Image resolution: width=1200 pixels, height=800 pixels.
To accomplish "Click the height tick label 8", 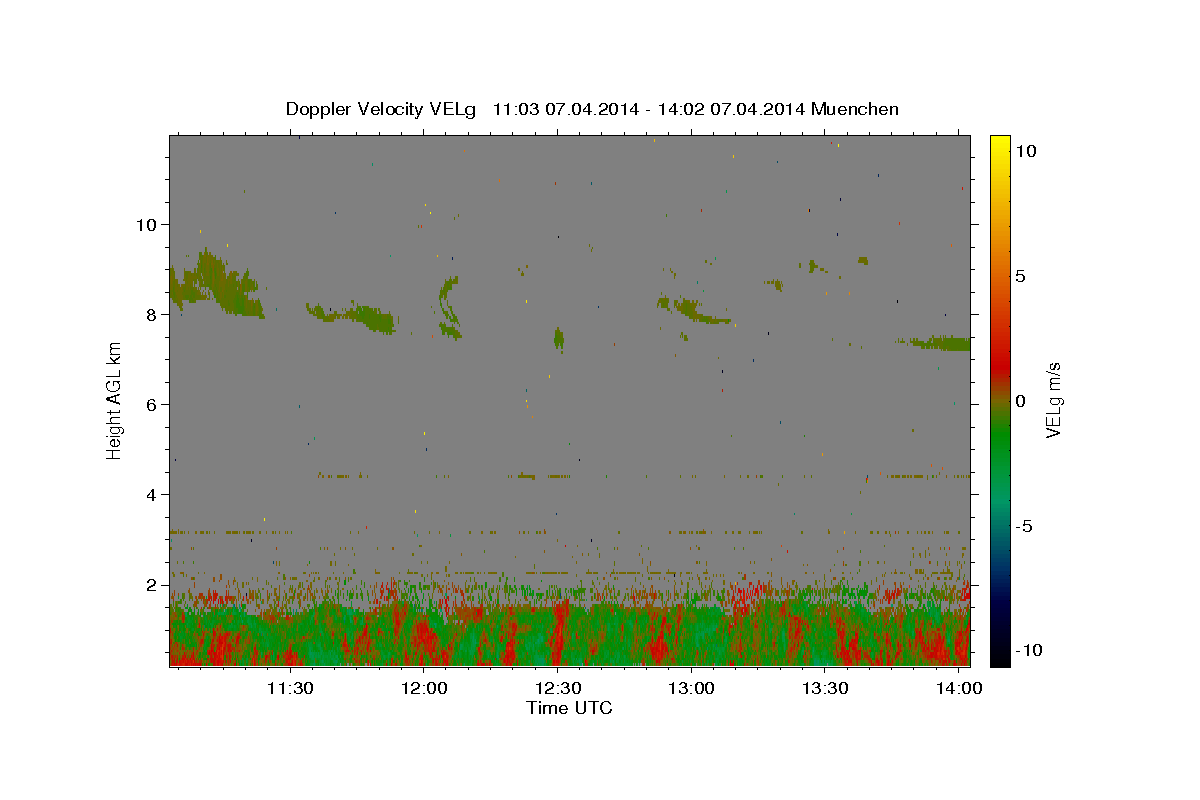I will point(153,315).
